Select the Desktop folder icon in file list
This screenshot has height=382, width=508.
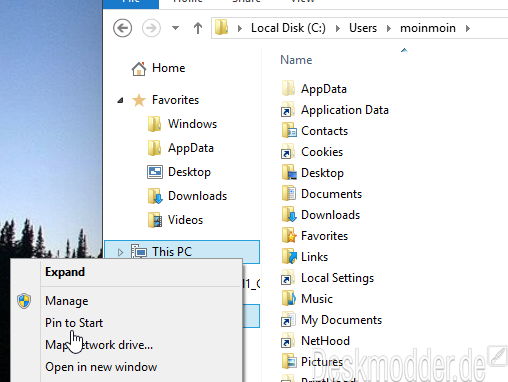(x=289, y=173)
